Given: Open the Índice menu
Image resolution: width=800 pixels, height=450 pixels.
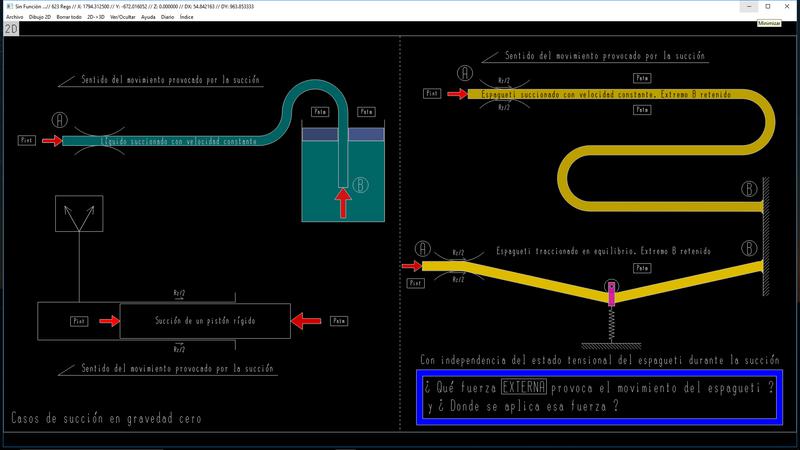Looking at the screenshot, I should [186, 18].
